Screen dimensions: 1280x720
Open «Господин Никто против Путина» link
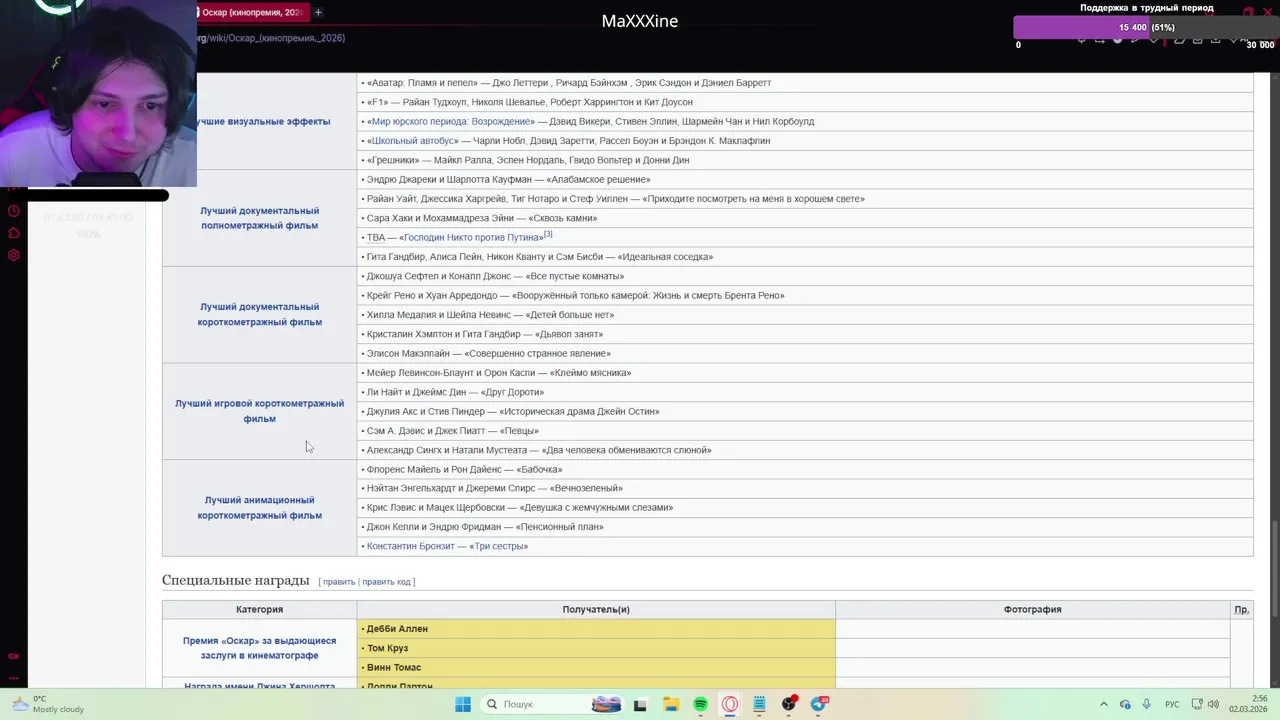point(471,238)
